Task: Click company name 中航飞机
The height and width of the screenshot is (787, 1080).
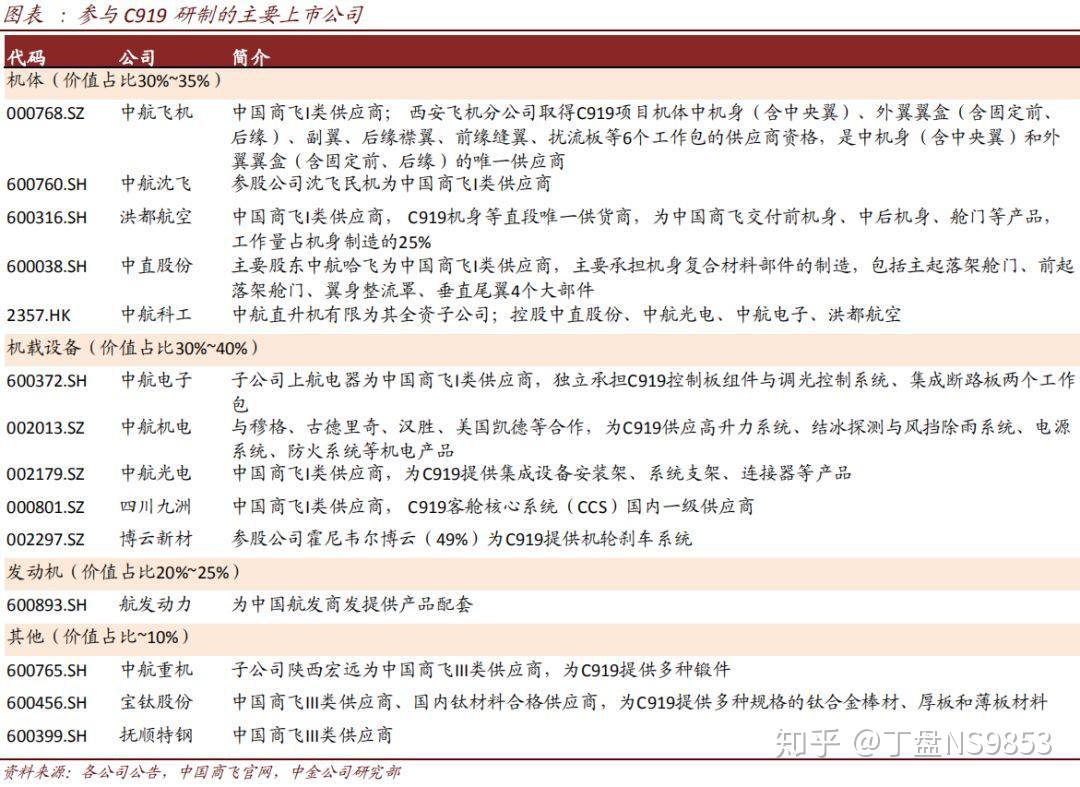Action: click(156, 112)
